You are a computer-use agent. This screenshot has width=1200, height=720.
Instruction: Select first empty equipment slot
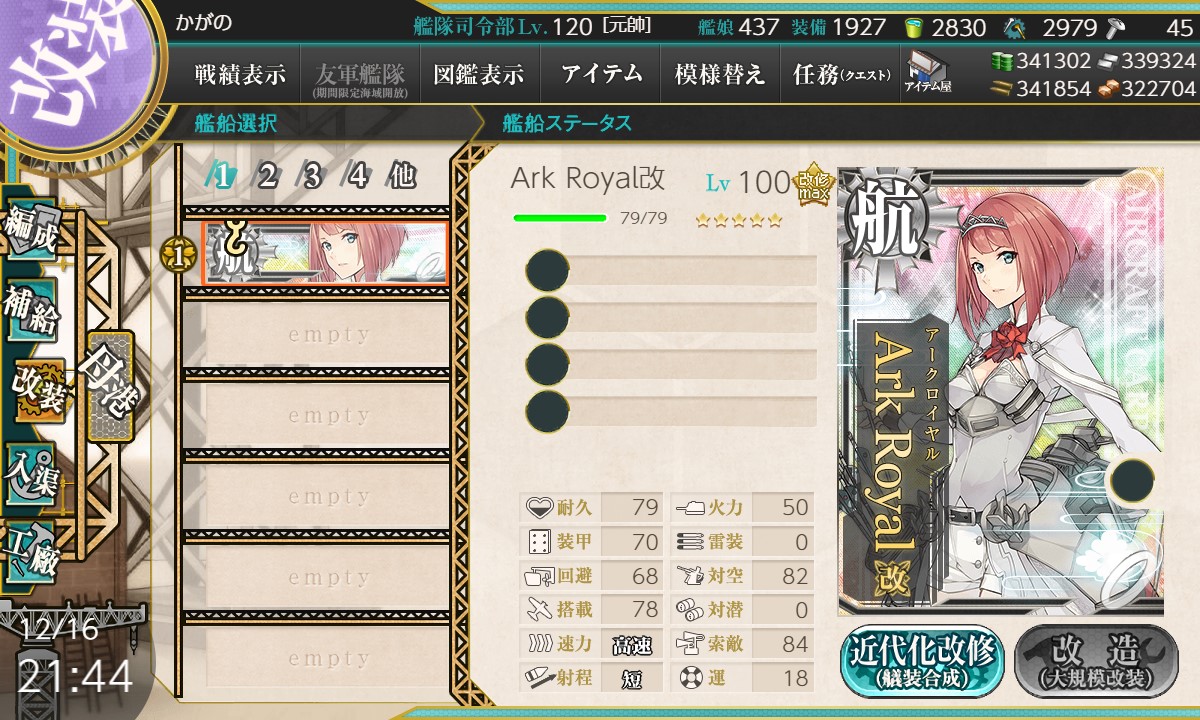tap(671, 270)
